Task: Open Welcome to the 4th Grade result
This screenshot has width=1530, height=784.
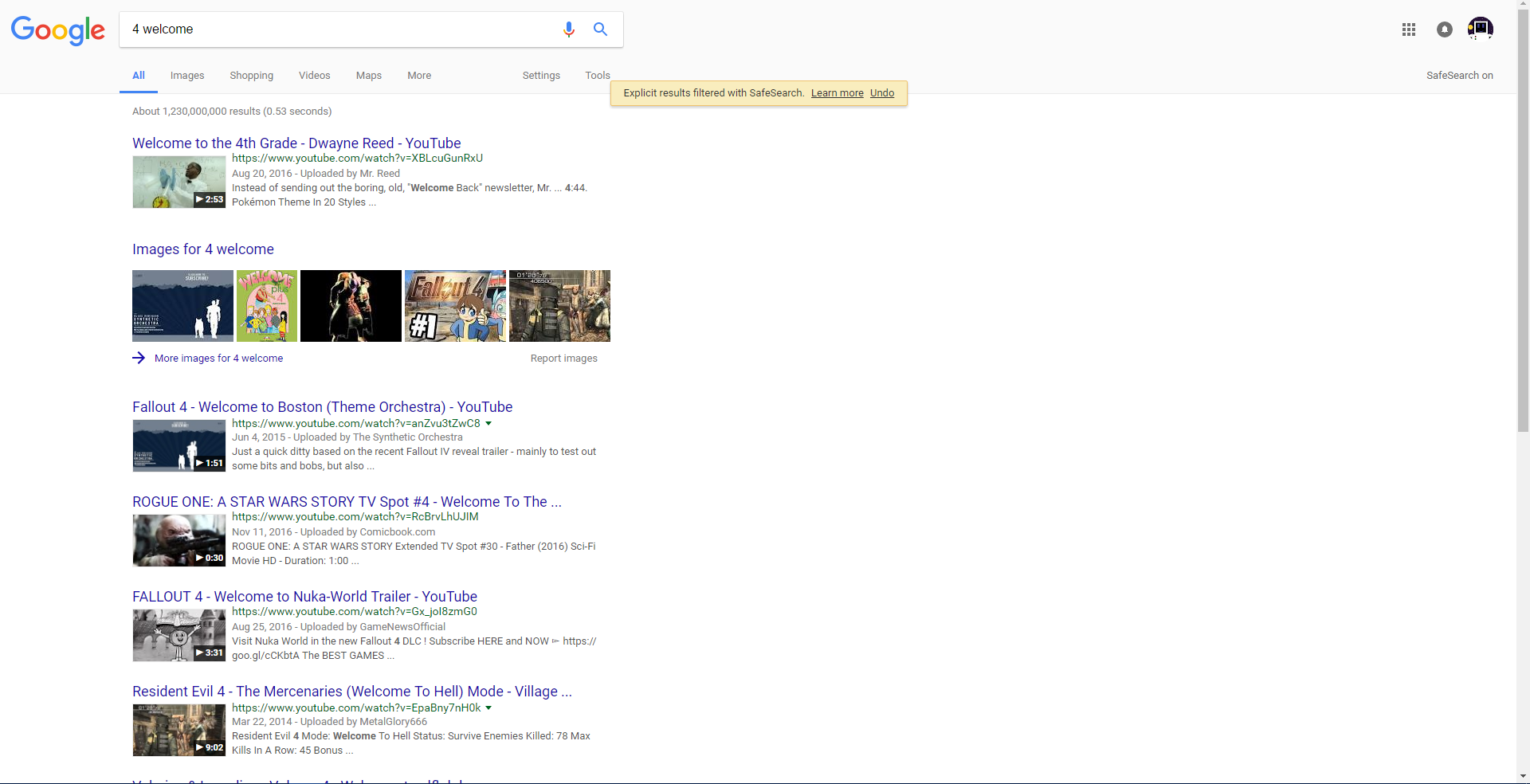Action: coord(296,143)
